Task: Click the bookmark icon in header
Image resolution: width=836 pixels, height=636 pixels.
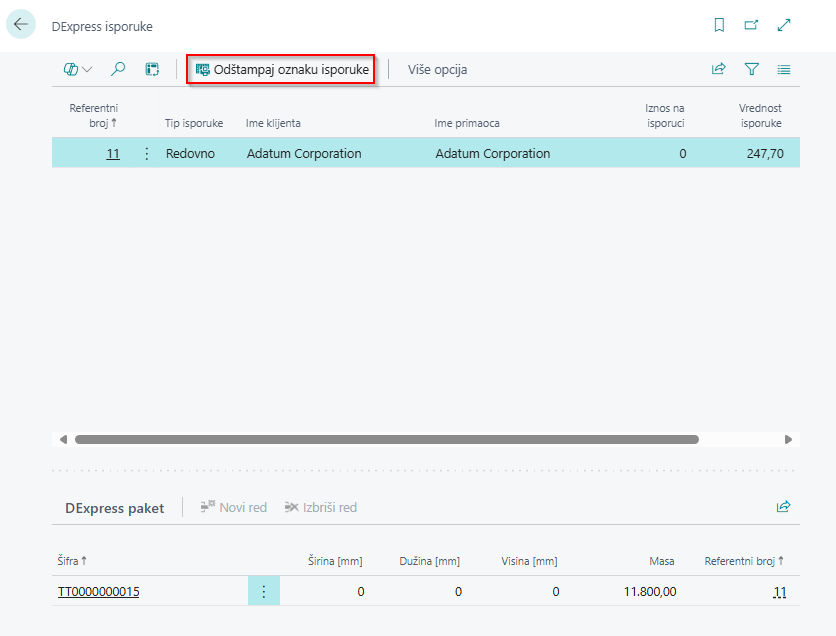Action: 719,26
